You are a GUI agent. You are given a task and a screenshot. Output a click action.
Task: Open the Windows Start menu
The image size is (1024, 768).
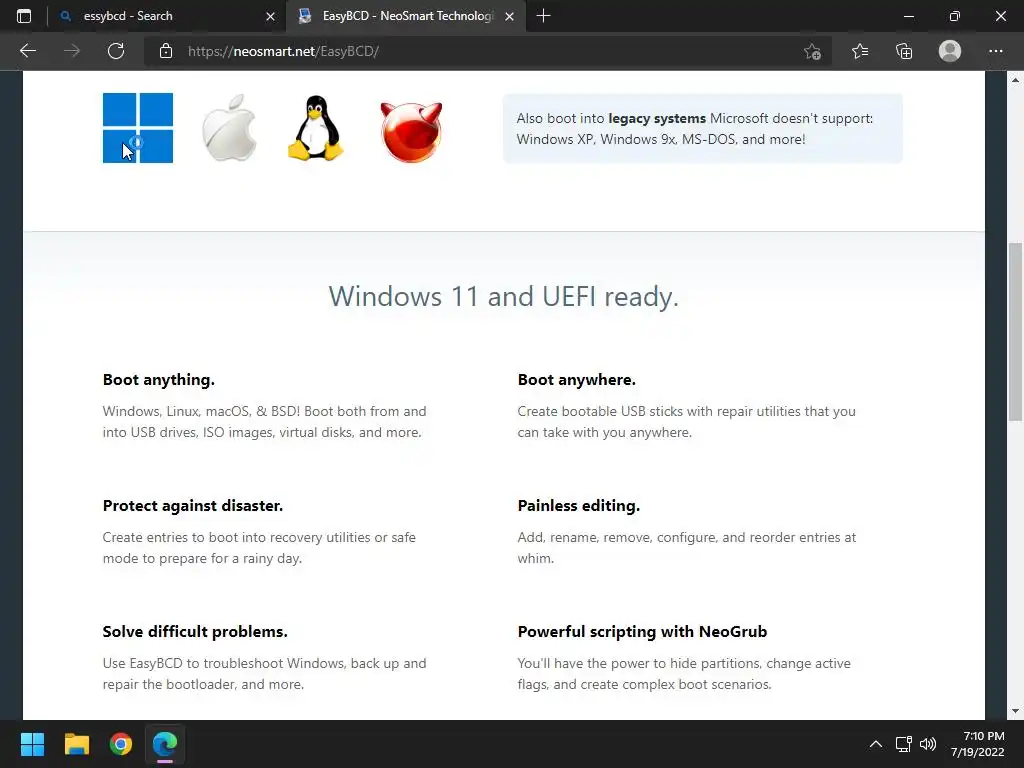point(32,744)
